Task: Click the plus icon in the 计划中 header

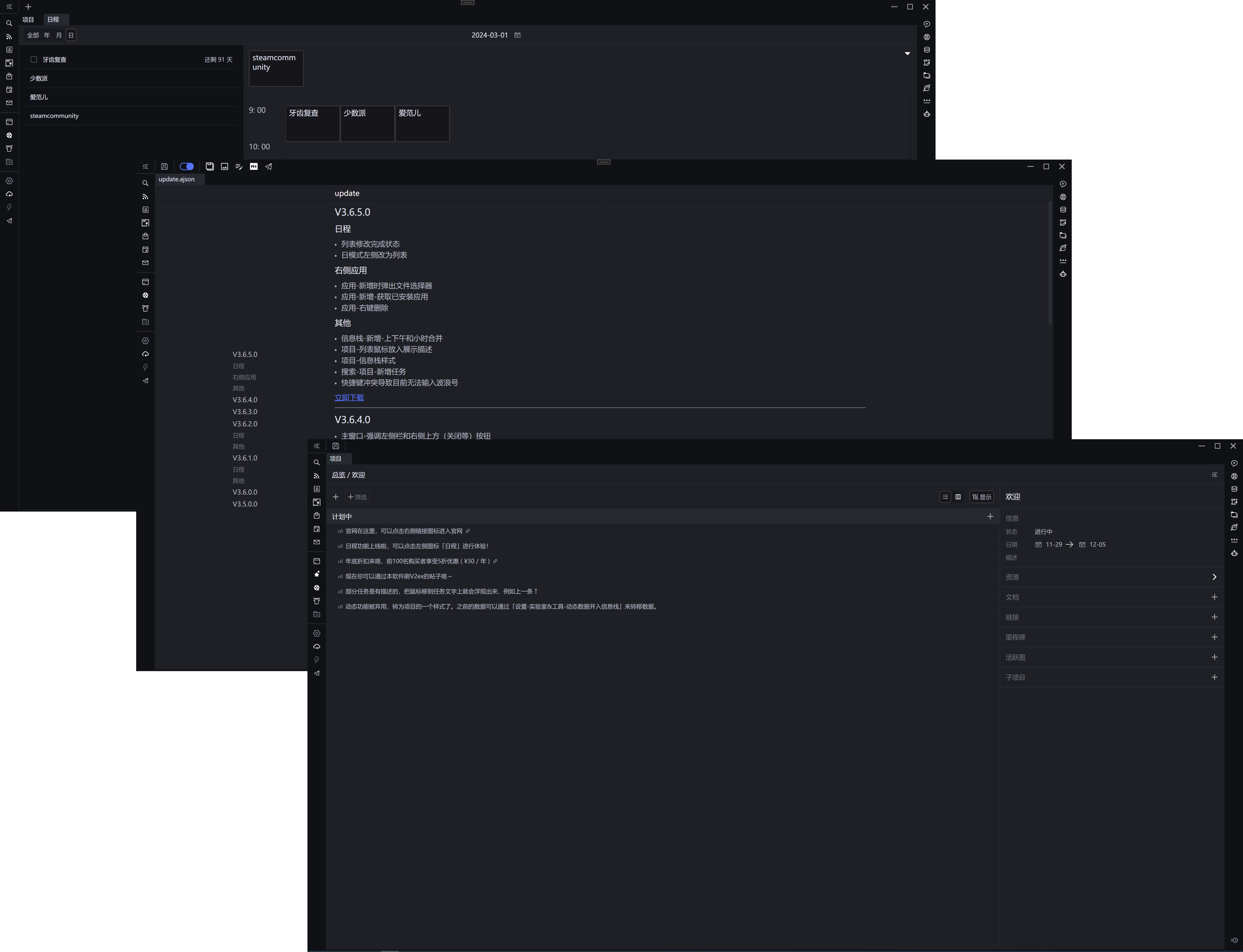Action: 990,516
